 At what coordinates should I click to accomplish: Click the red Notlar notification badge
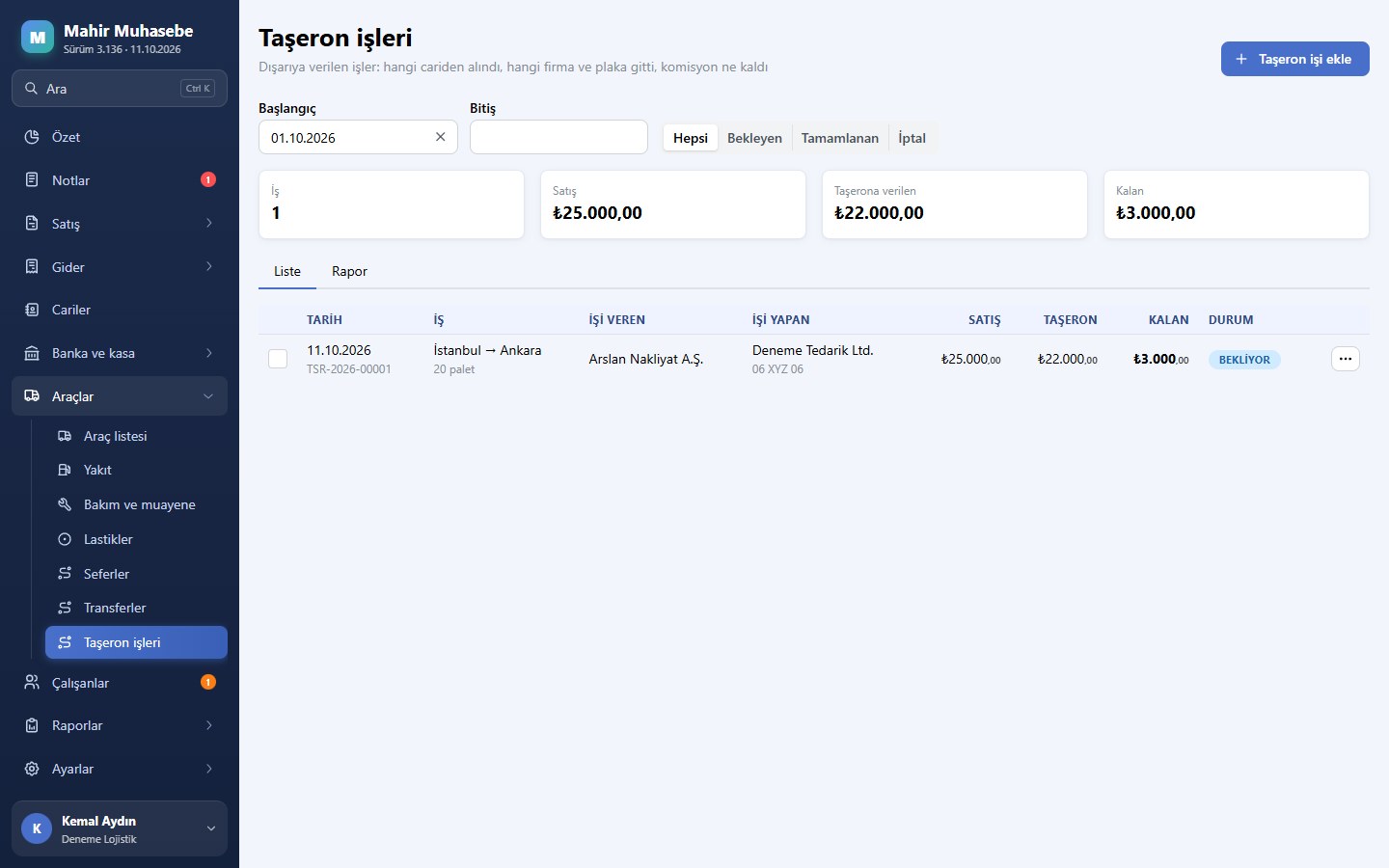[208, 179]
